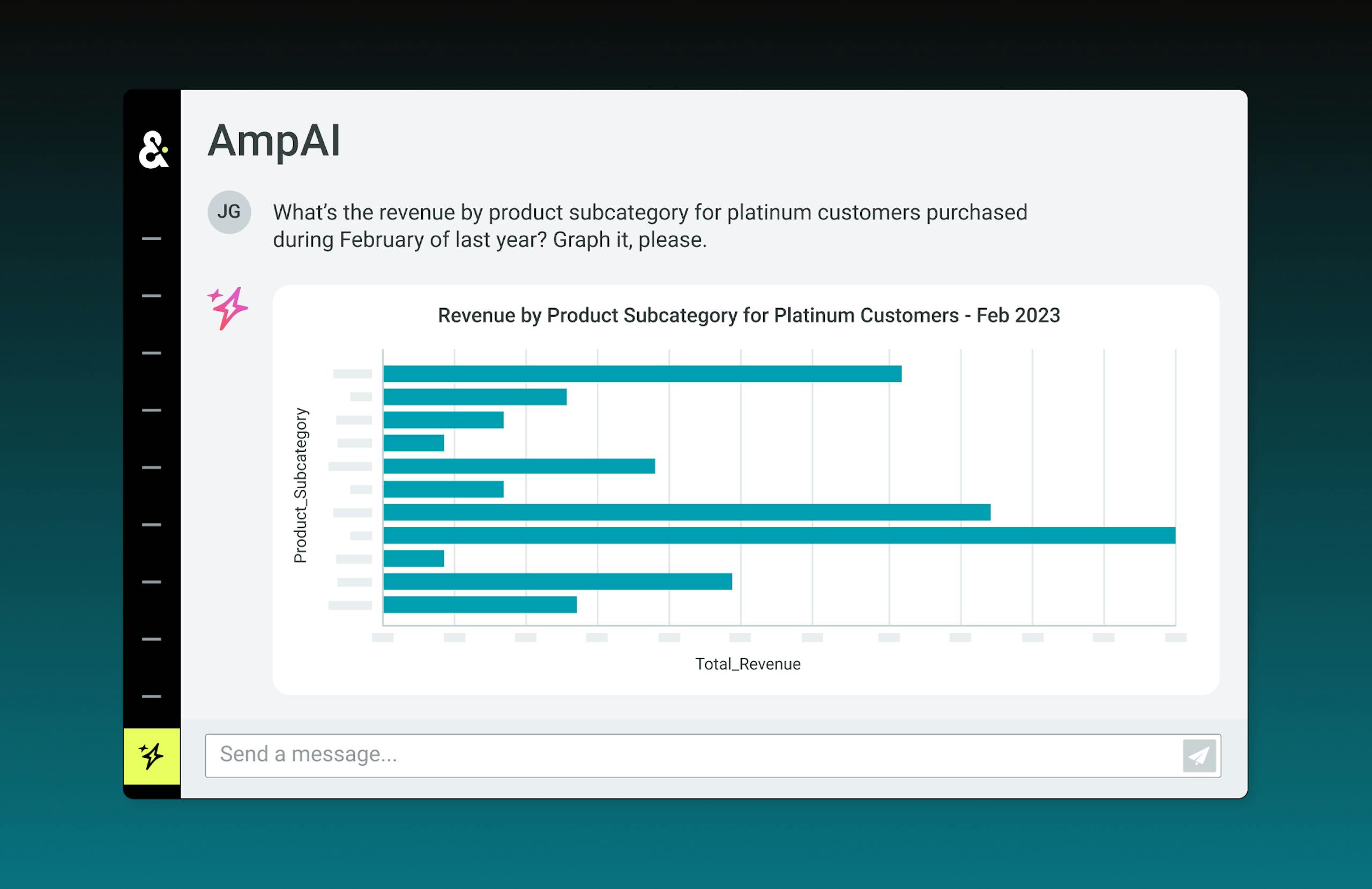Click the chart title Revenue by Product Subcategory
Image resolution: width=1372 pixels, height=889 pixels.
[x=749, y=316]
